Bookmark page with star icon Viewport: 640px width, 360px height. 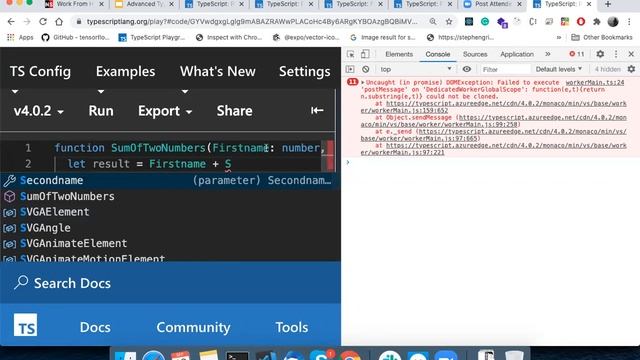coord(449,22)
